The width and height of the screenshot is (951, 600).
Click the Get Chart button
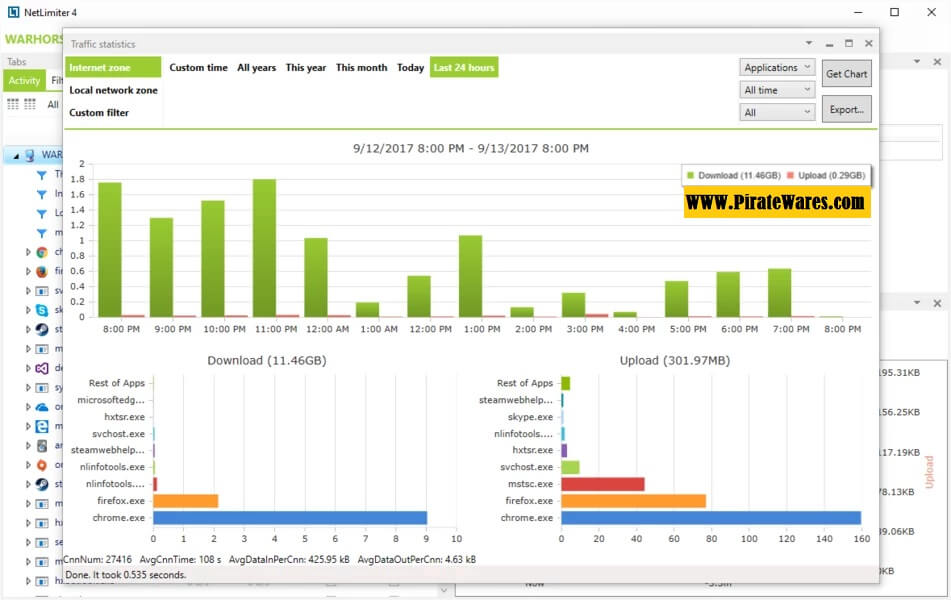click(846, 74)
